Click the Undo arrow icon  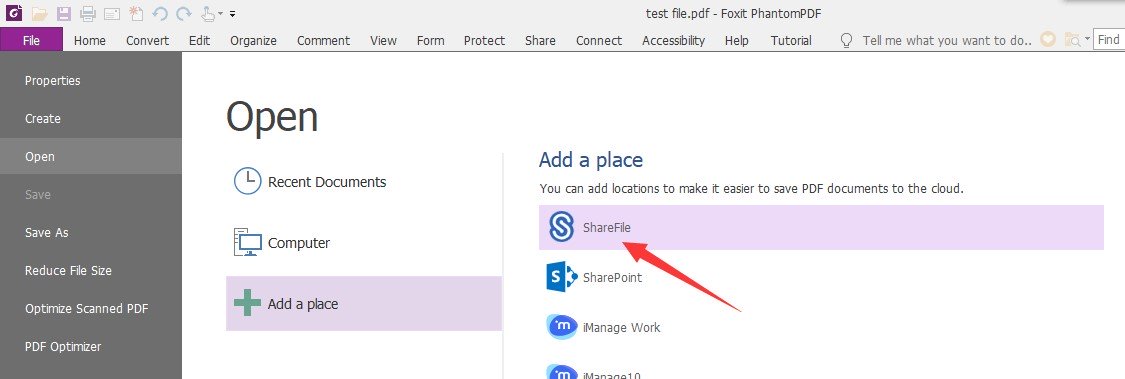(x=159, y=13)
